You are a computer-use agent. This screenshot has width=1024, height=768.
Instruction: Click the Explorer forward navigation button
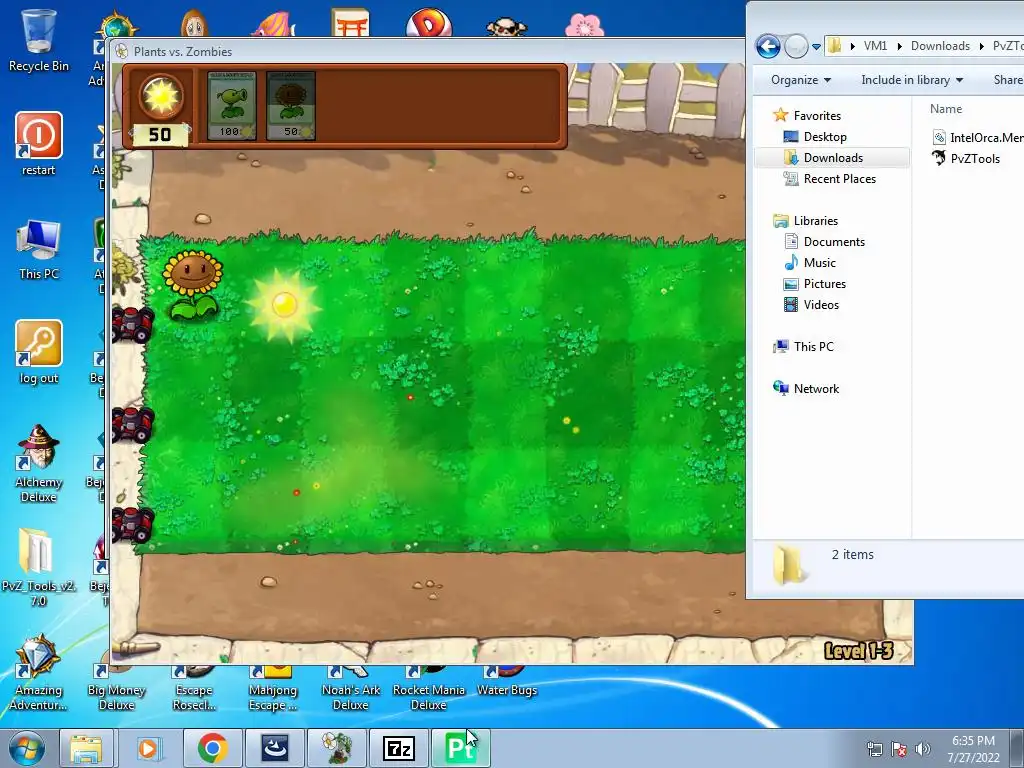click(x=796, y=46)
